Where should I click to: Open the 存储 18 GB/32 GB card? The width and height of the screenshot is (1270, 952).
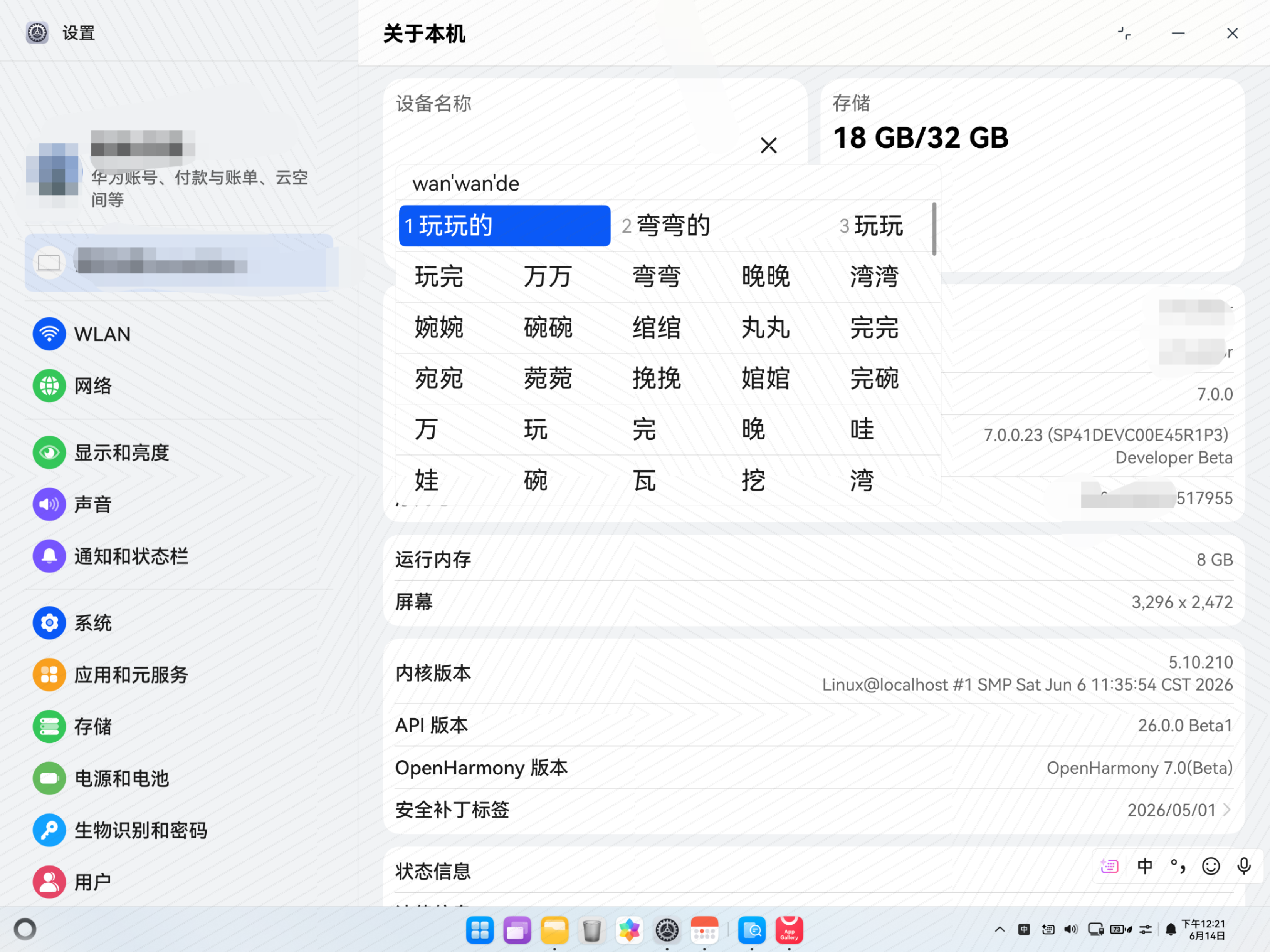[x=1032, y=175]
